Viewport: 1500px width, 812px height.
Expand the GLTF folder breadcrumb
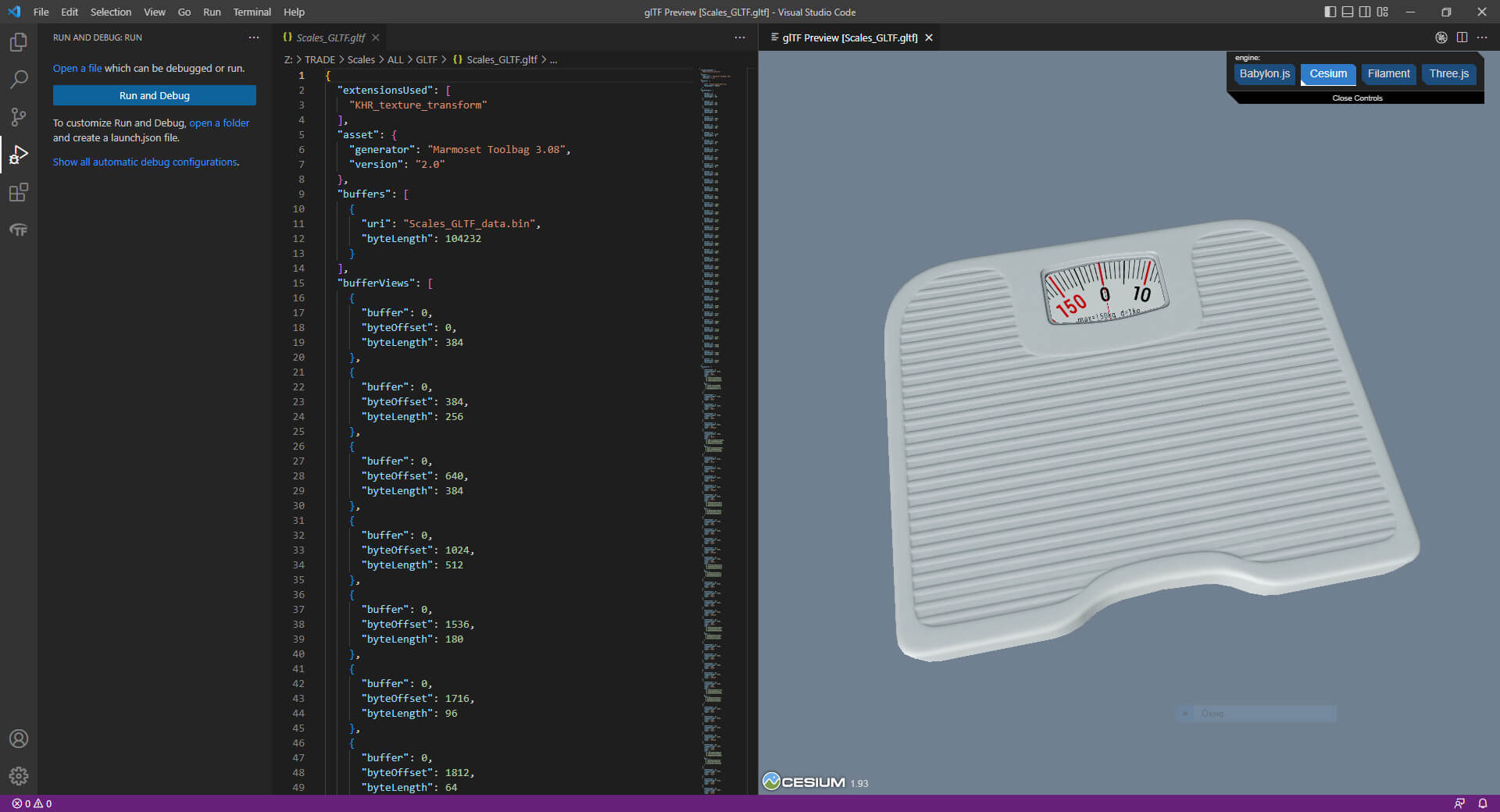coord(426,59)
